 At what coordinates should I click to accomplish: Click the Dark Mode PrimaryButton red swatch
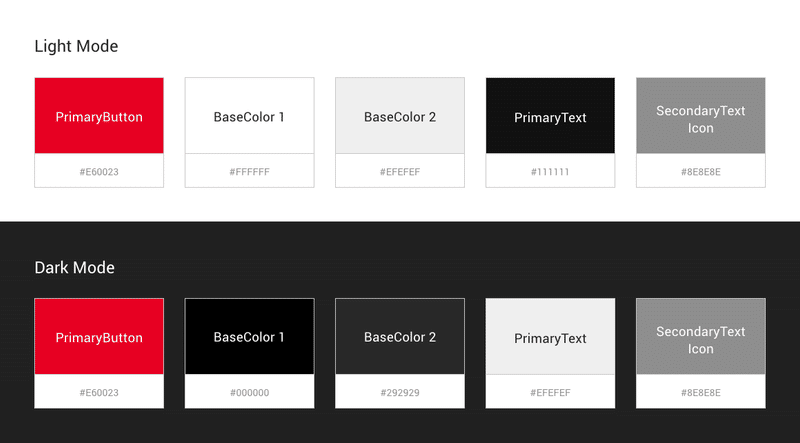click(99, 336)
